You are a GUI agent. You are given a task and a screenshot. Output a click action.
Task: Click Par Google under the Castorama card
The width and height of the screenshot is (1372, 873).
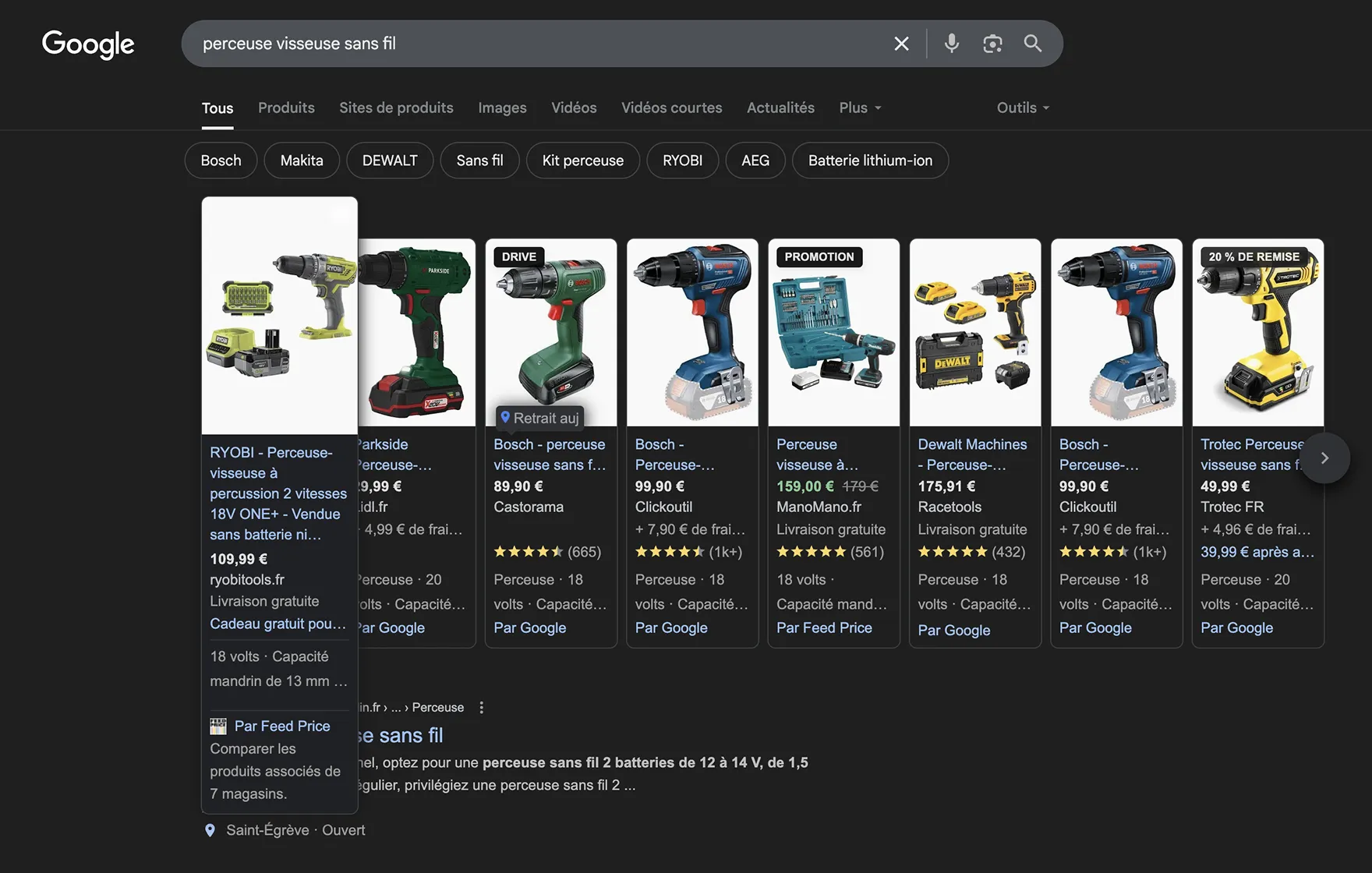[530, 627]
